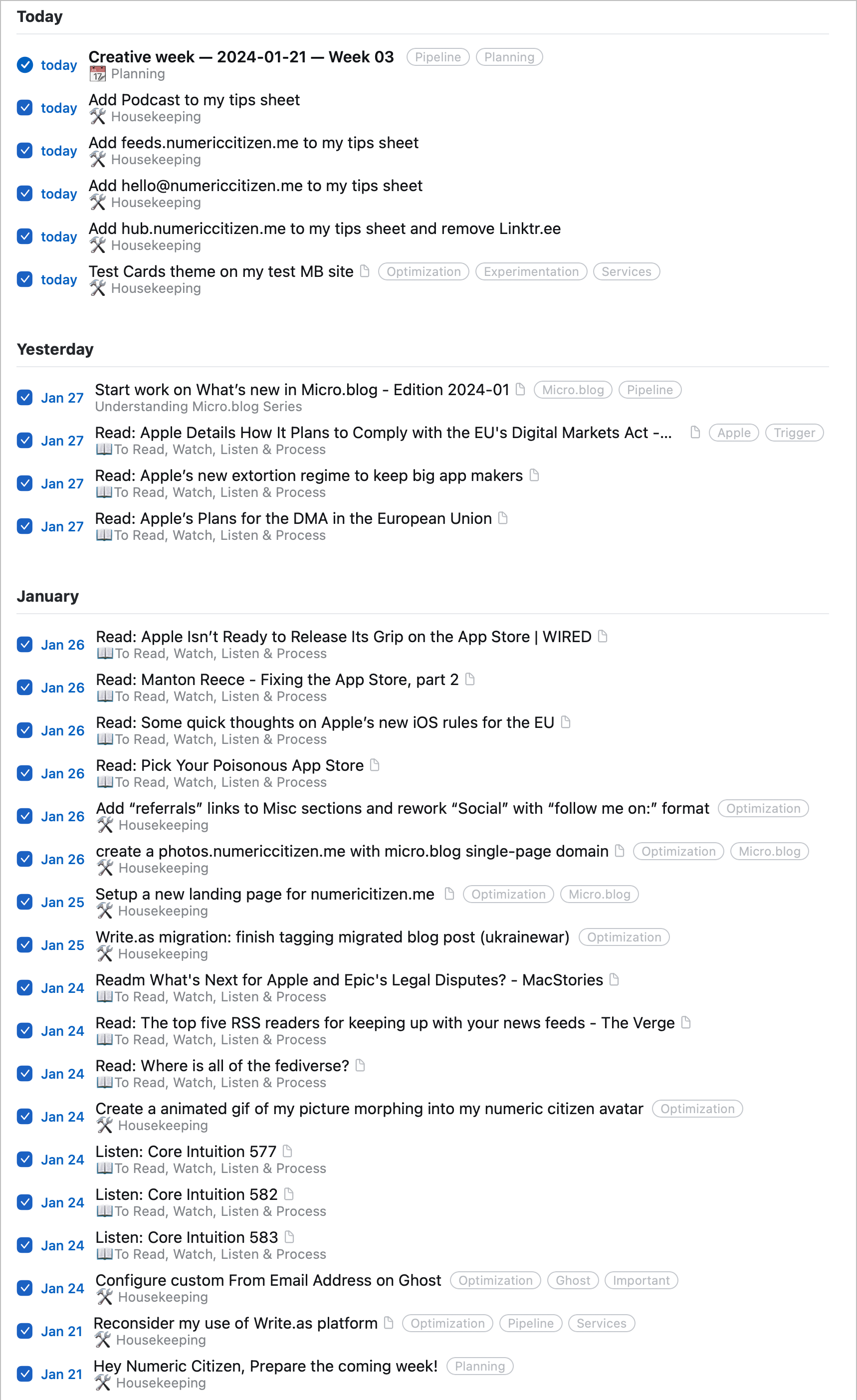Click note icon on Setup a new landing page
Viewport: 857px width, 1400px height.
pos(449,894)
